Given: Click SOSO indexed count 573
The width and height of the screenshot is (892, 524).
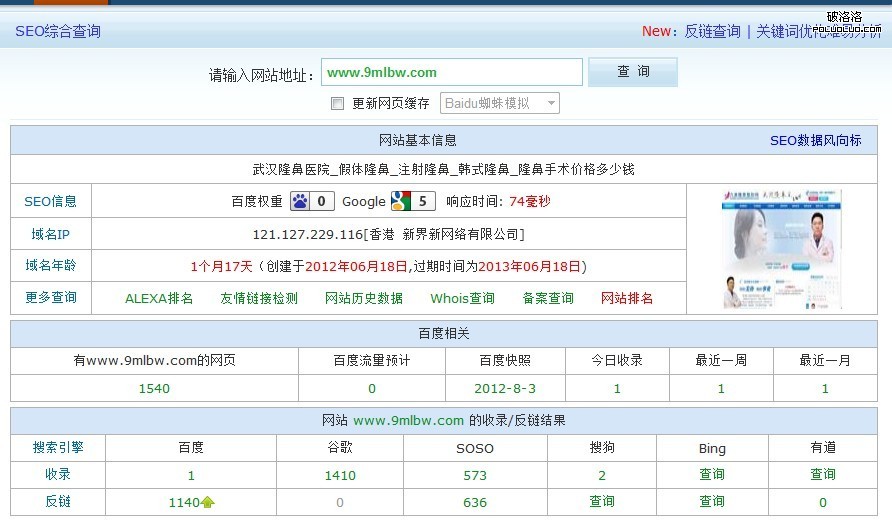Looking at the screenshot, I should (x=475, y=475).
